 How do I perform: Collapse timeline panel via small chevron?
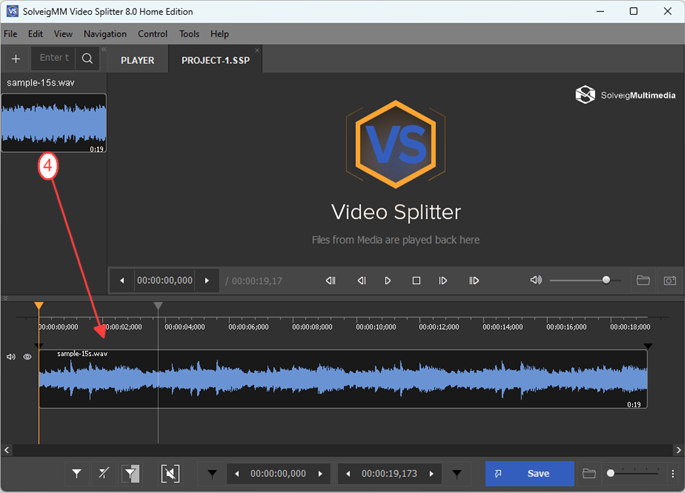click(x=5, y=298)
